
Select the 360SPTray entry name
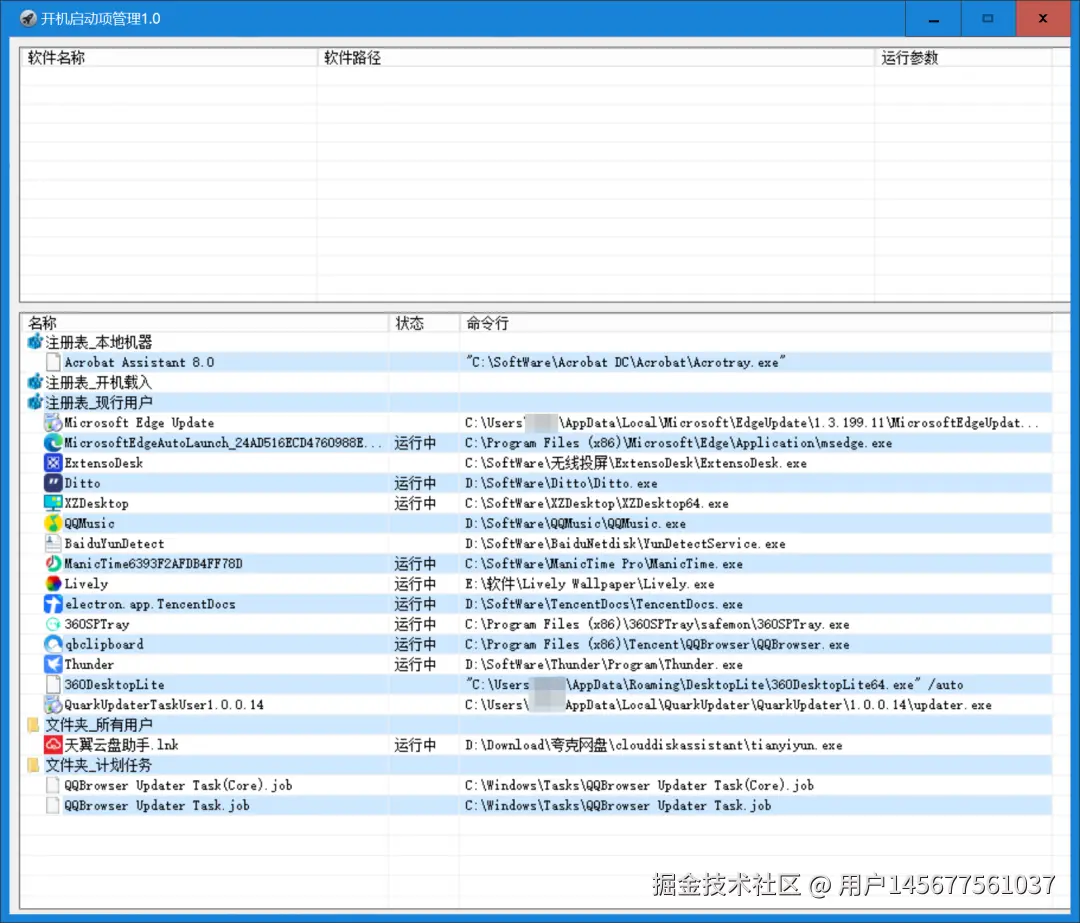click(x=97, y=624)
